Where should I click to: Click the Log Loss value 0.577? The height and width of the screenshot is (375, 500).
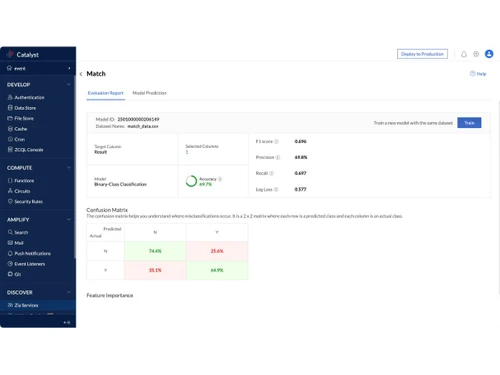point(300,189)
